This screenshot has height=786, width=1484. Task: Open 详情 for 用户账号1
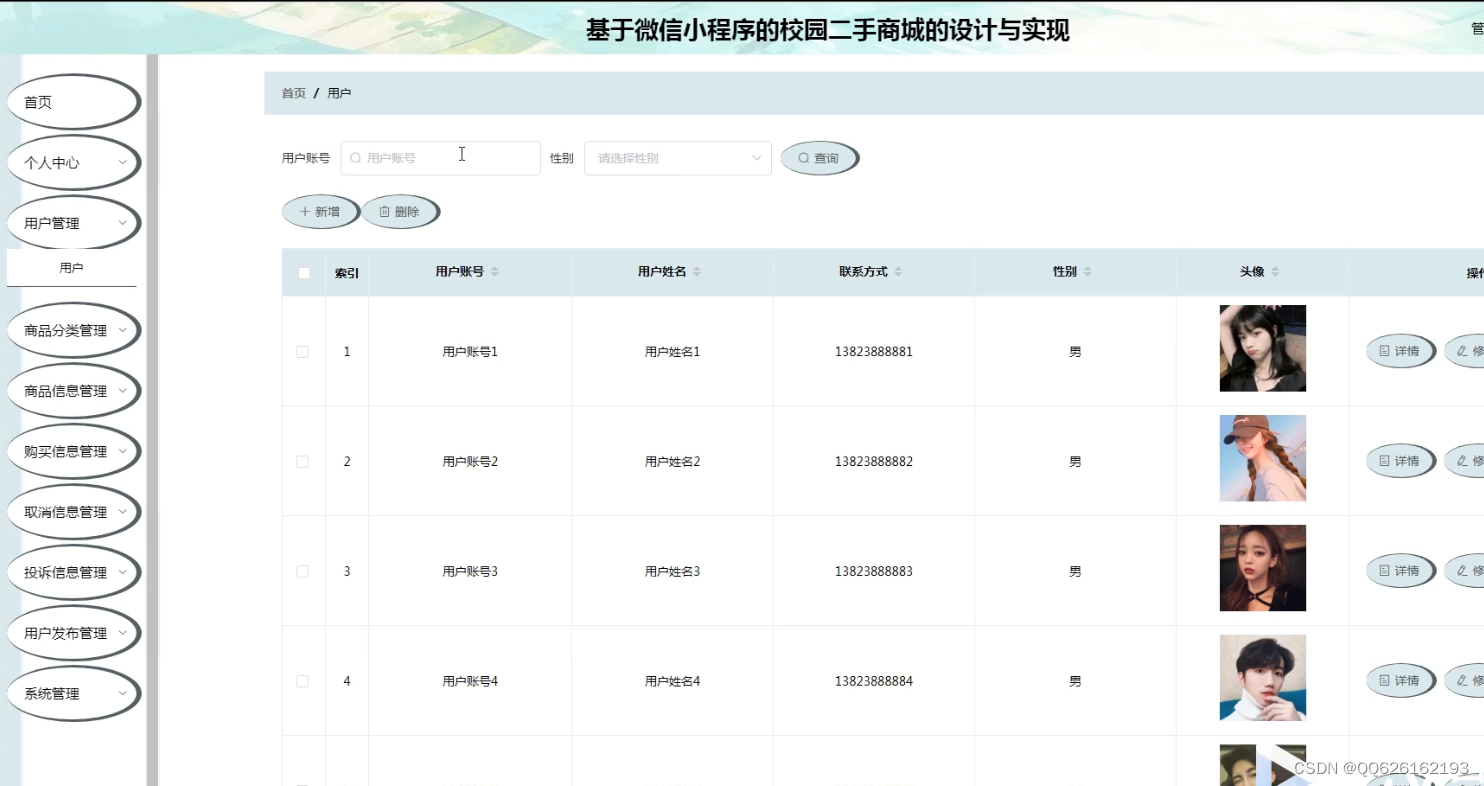point(1401,351)
